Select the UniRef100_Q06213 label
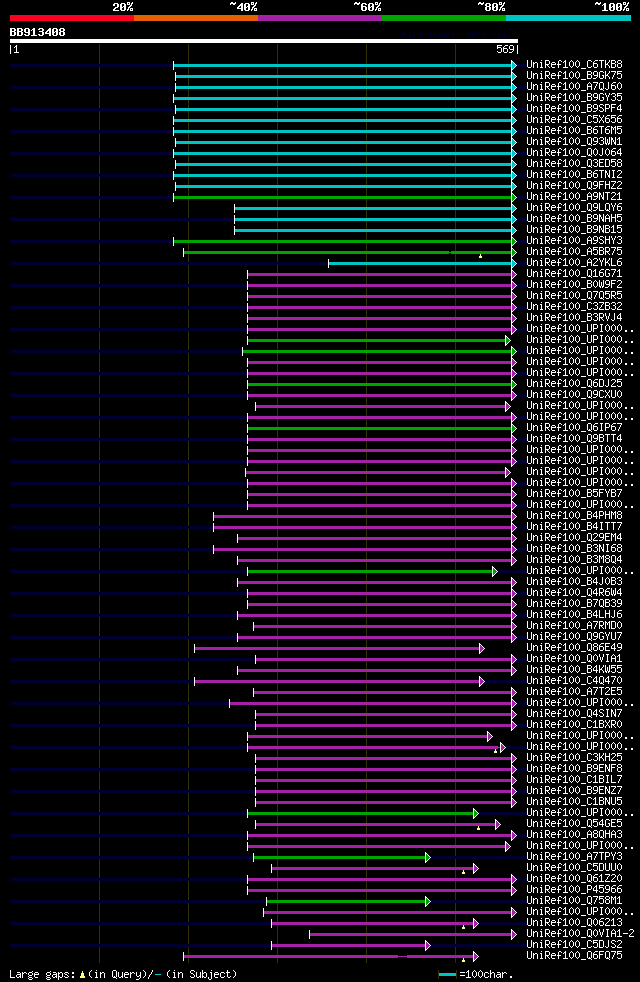The height and width of the screenshot is (982, 640). (x=574, y=923)
